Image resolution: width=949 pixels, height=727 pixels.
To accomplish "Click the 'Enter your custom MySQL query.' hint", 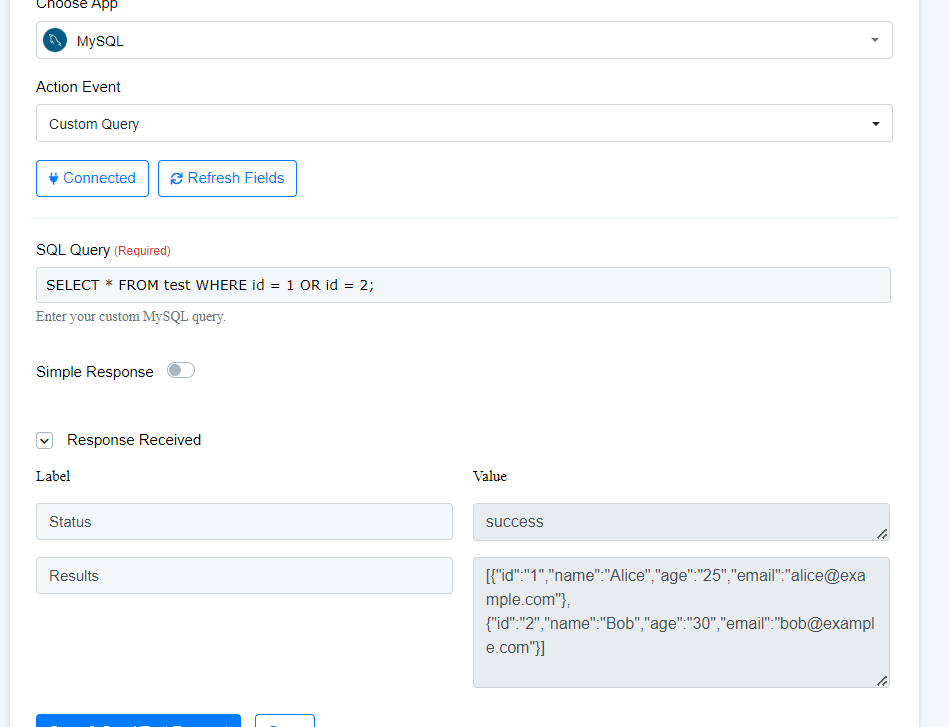I will coord(131,317).
